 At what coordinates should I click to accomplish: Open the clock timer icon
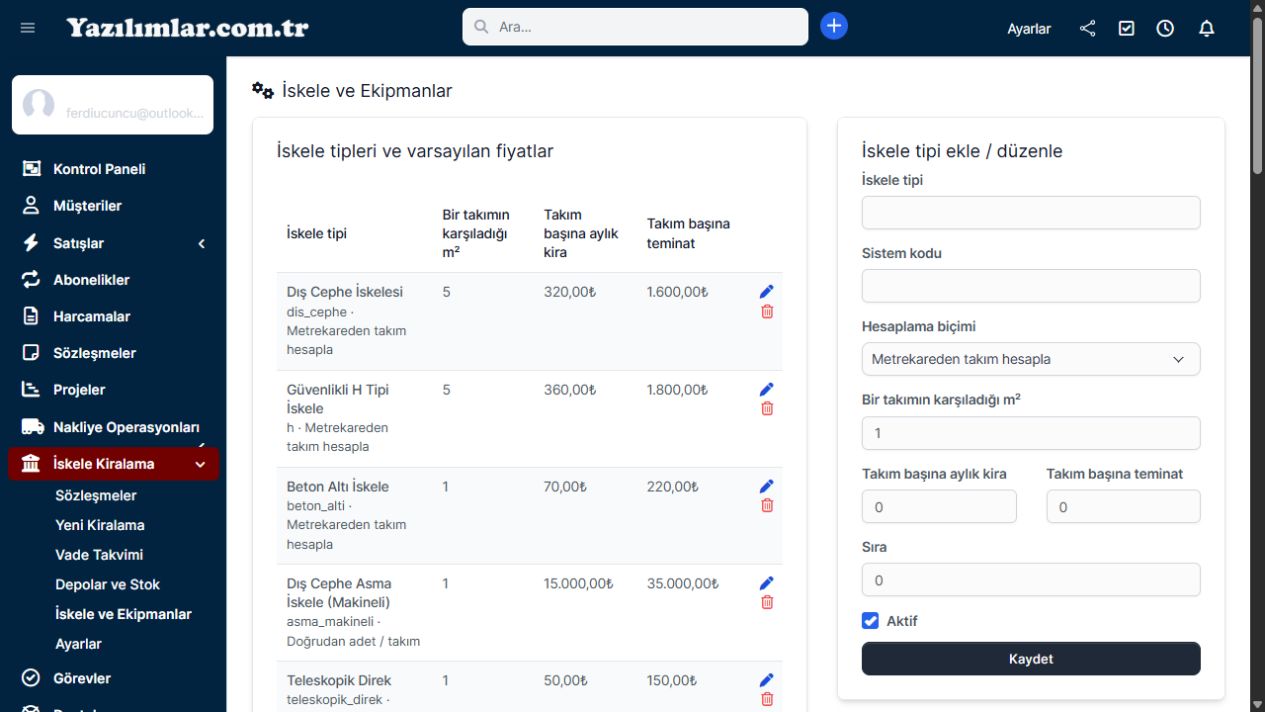pos(1165,28)
